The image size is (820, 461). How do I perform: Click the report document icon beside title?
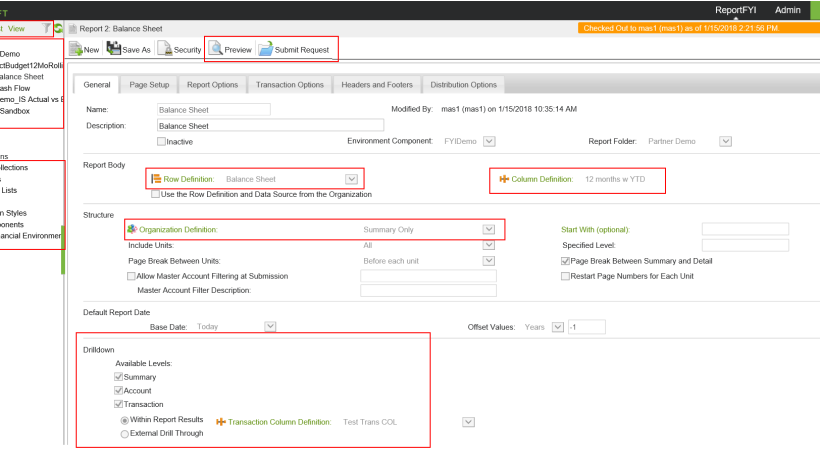click(x=73, y=29)
